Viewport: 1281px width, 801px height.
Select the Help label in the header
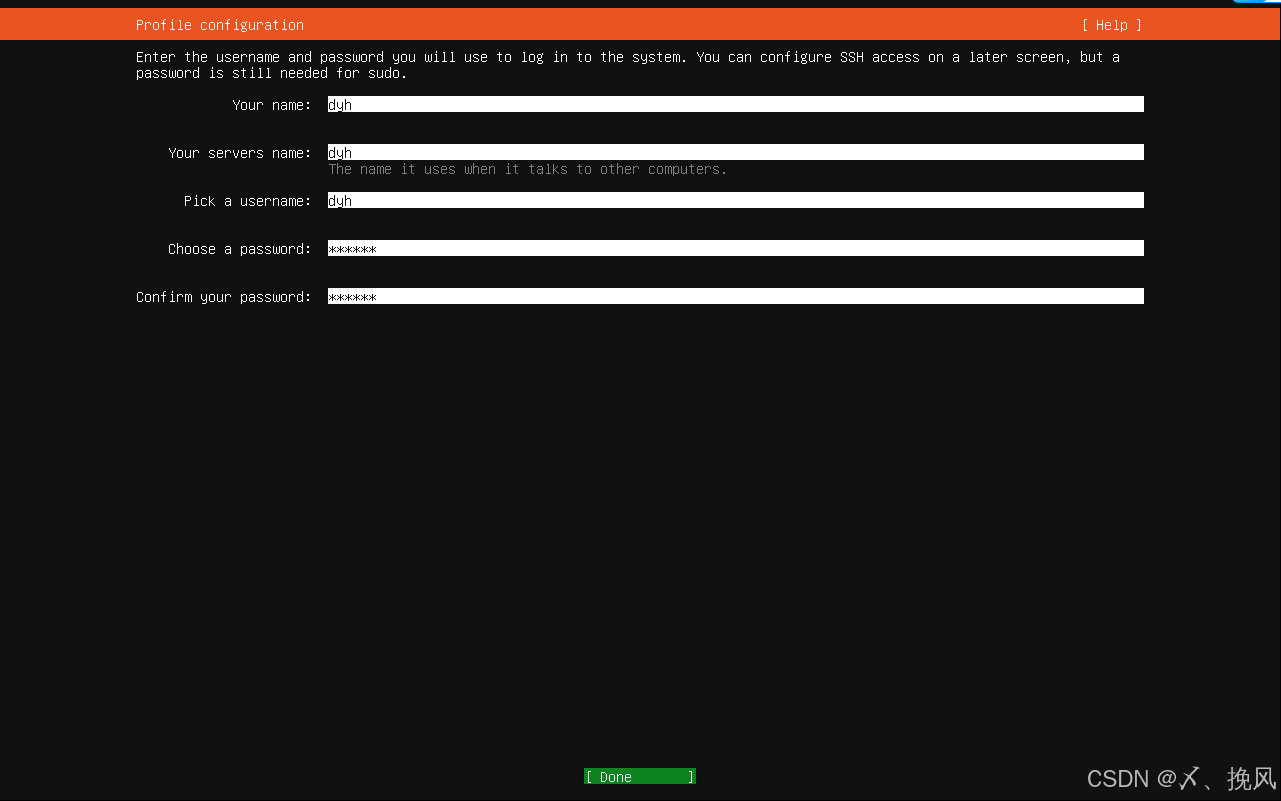(x=1110, y=24)
